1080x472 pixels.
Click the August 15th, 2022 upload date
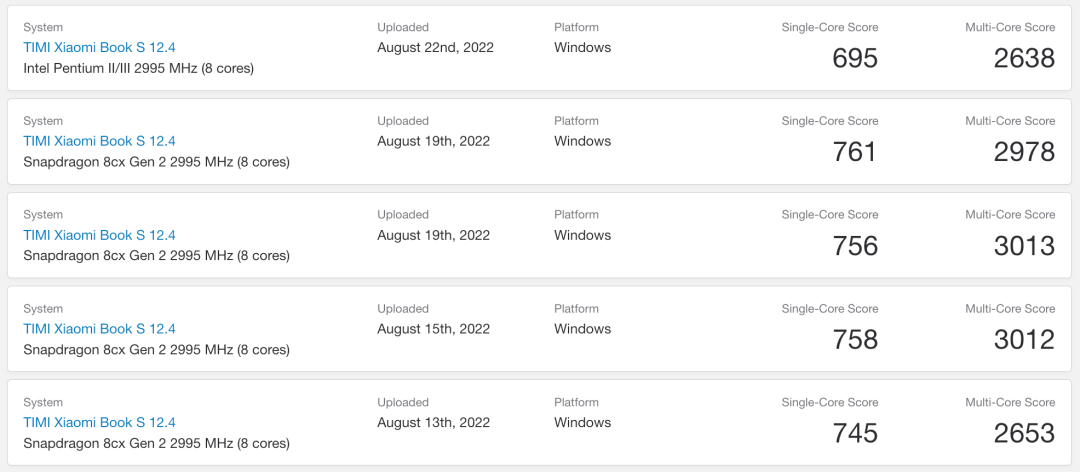pos(433,329)
